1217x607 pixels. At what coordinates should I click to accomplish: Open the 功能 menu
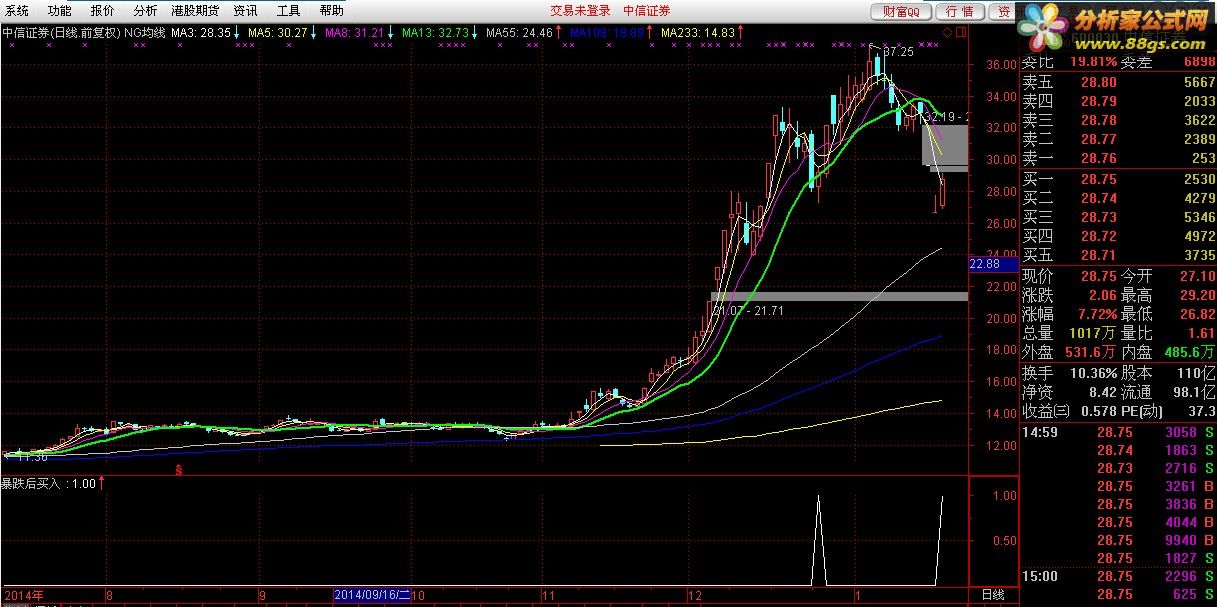pos(60,11)
